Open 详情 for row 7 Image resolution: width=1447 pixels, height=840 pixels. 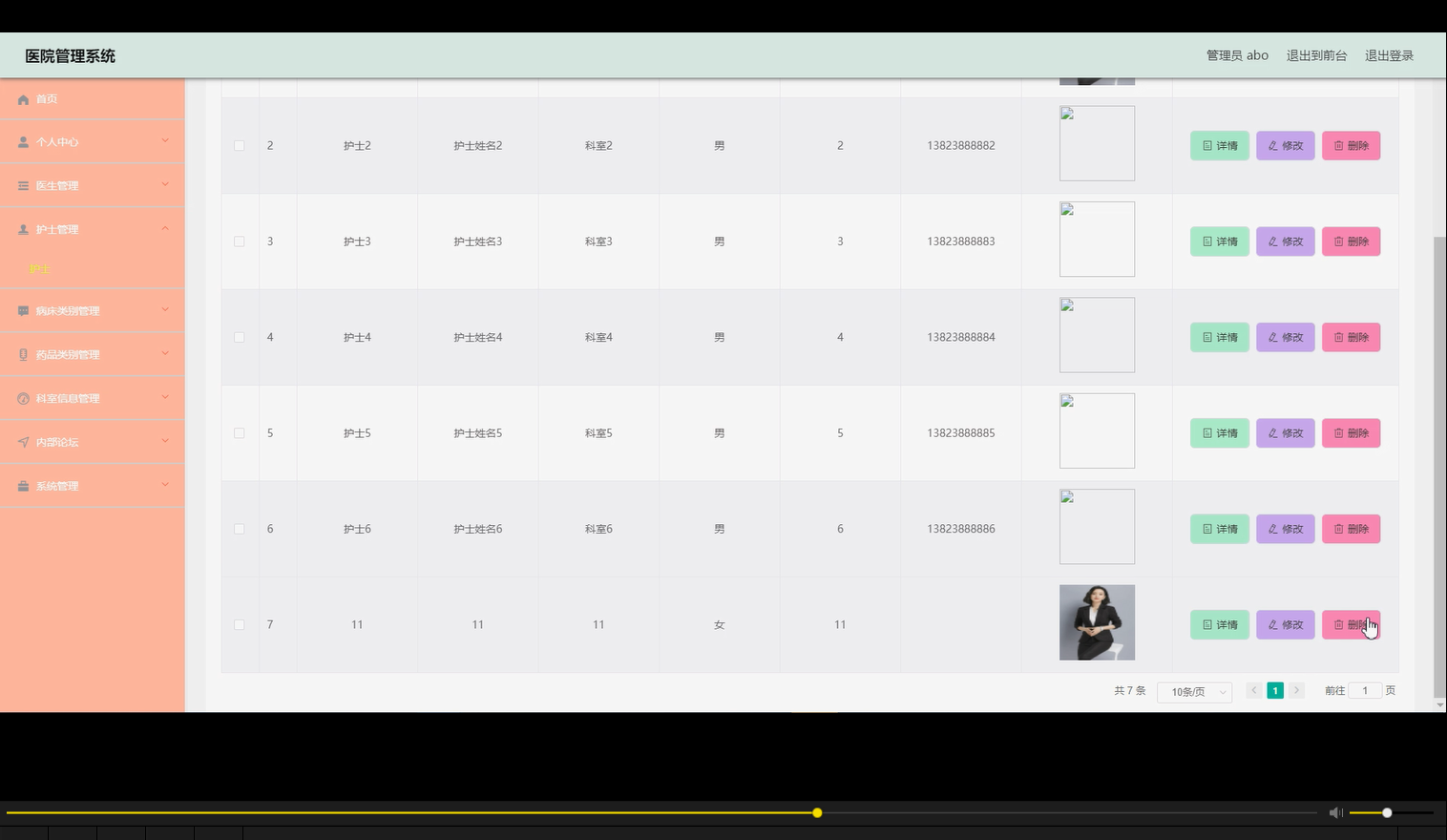pos(1219,625)
